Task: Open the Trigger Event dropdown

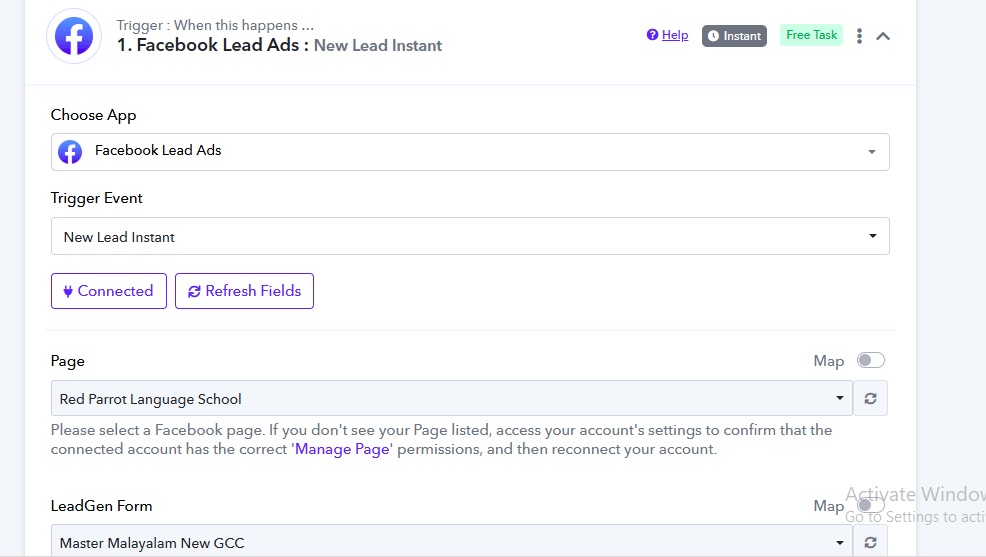Action: point(470,236)
